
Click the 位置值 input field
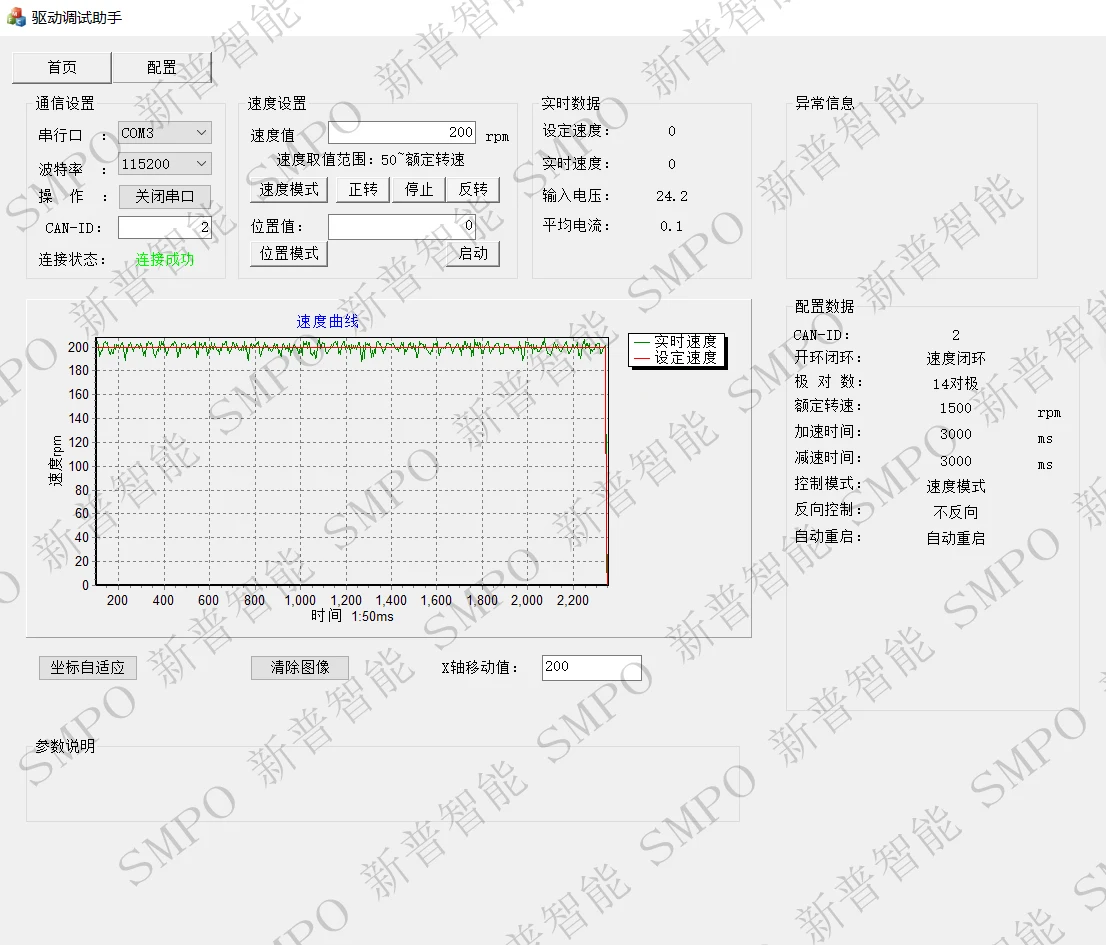(401, 226)
